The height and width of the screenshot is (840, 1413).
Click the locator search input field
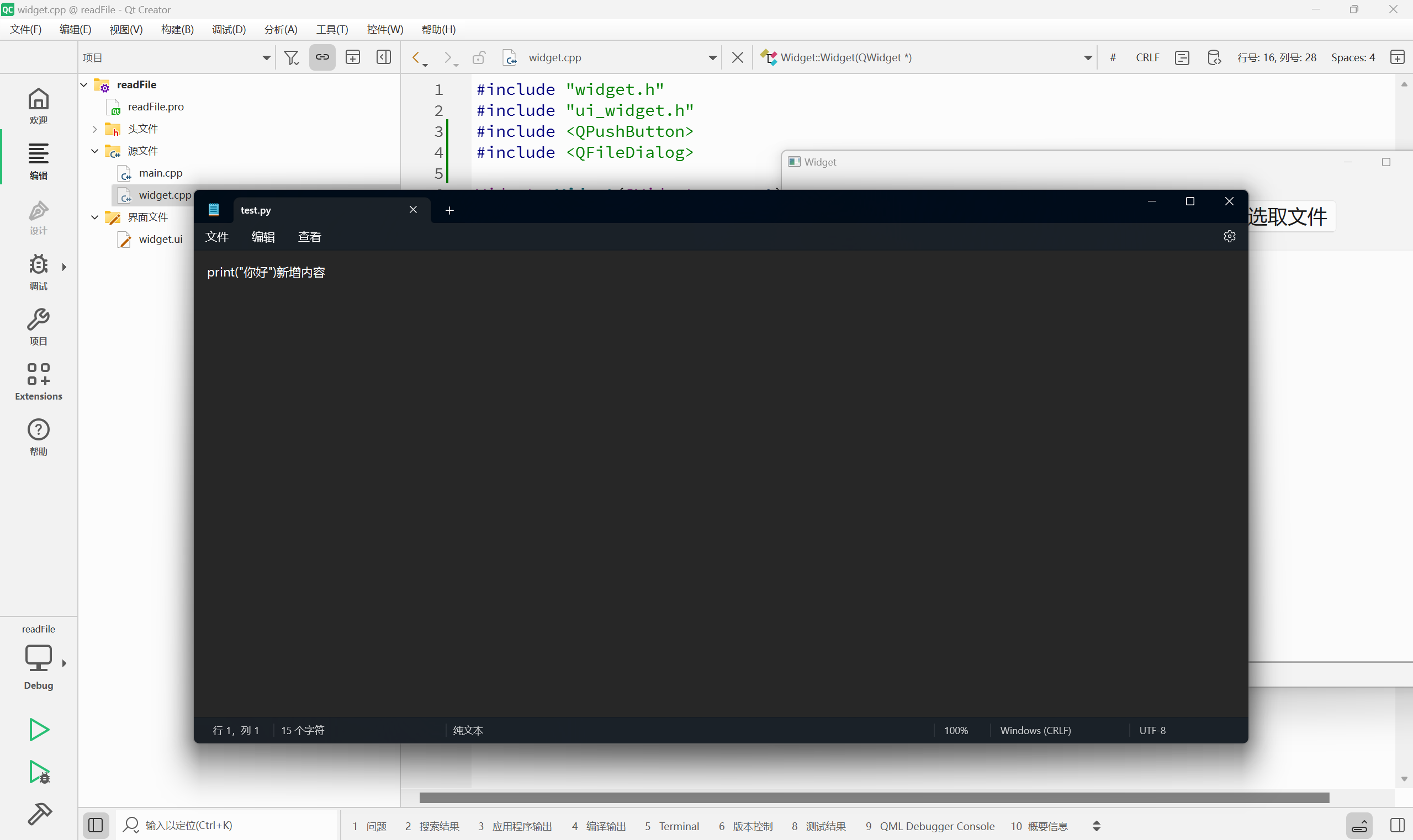(226, 825)
